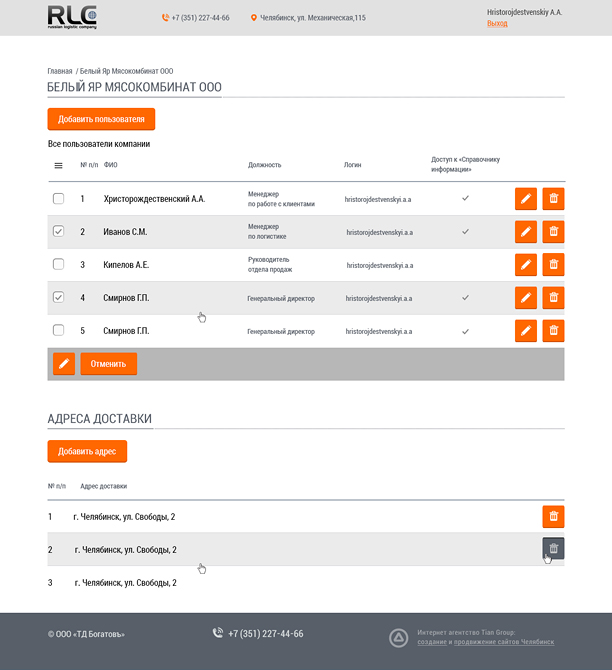The image size is (612, 670).
Task: Click the header phone number +7 (351) 227-44-66
Action: (200, 18)
